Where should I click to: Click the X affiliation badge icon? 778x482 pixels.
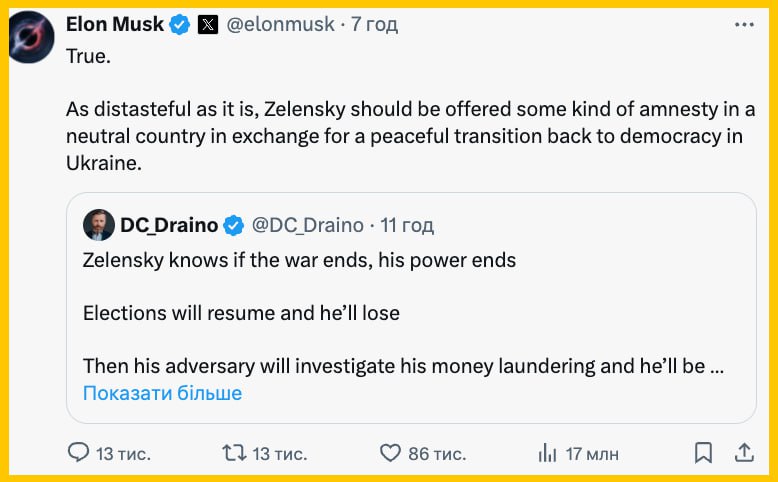pyautogui.click(x=207, y=25)
